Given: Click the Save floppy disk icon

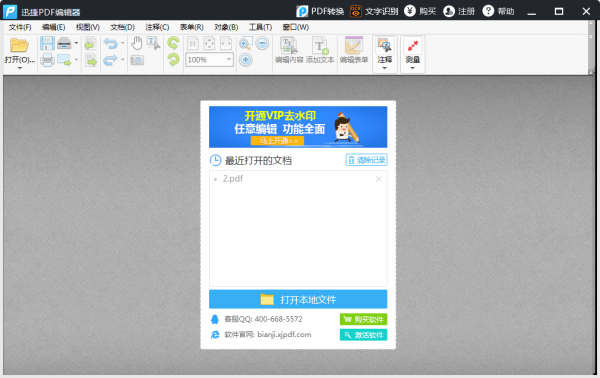Looking at the screenshot, I should tap(47, 43).
